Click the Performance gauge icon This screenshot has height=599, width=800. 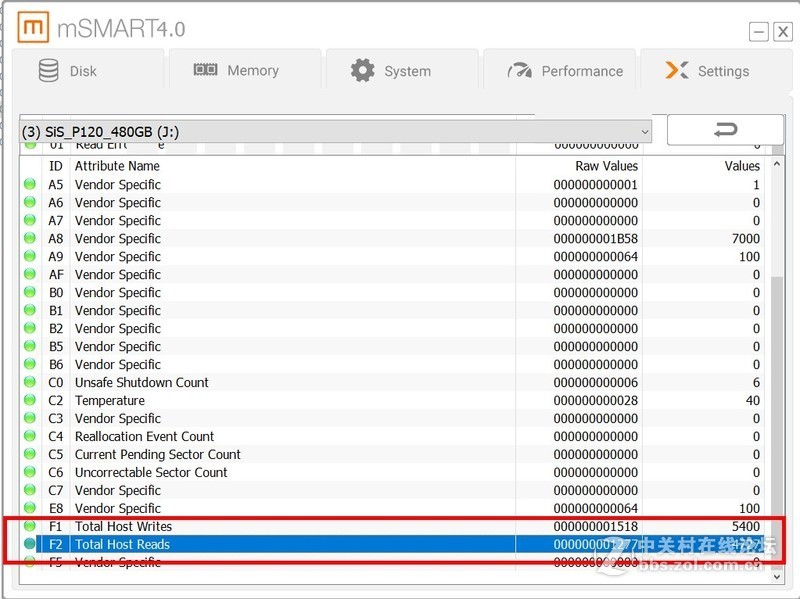(x=520, y=71)
